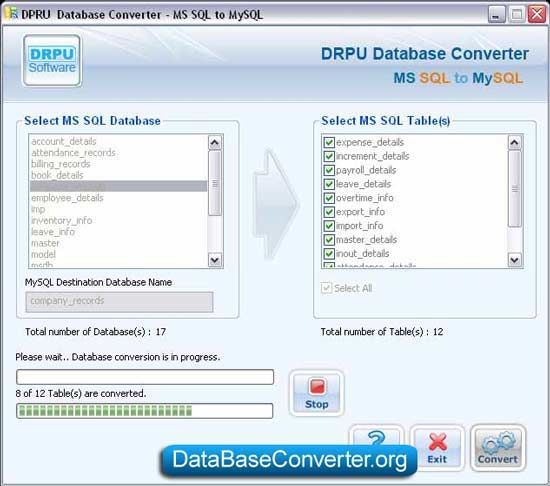Click database list scroll down arrow
The width and height of the screenshot is (550, 486).
(x=215, y=260)
